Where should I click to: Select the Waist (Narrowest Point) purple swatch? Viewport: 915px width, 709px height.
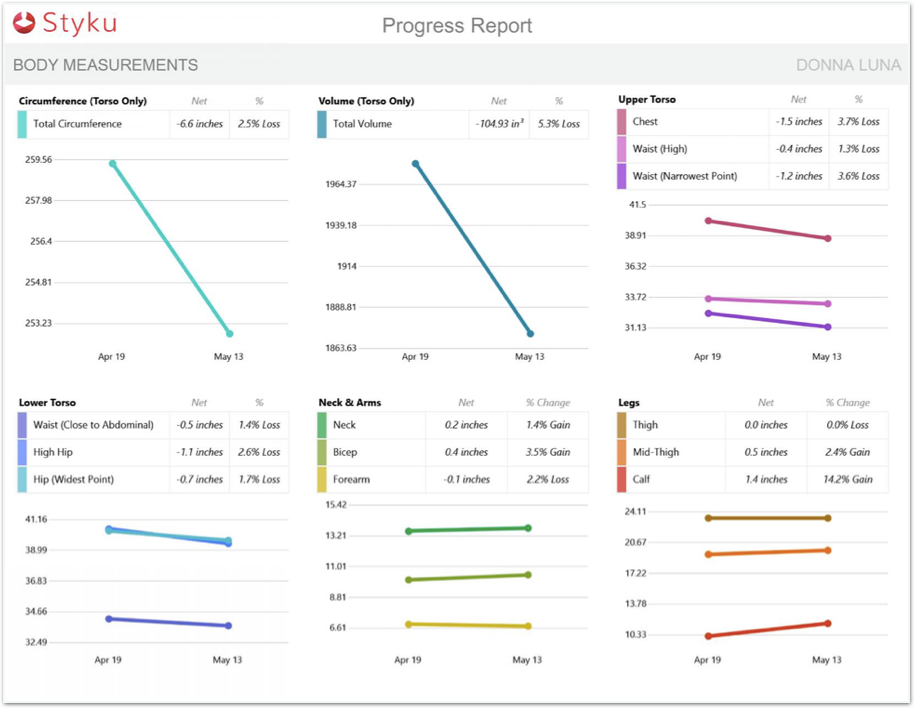tap(621, 176)
